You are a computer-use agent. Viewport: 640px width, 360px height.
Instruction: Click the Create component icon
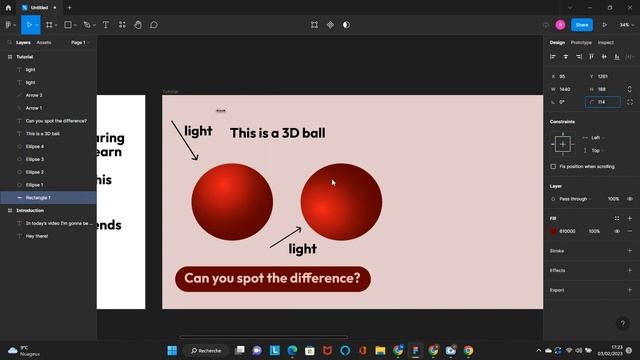[x=330, y=25]
